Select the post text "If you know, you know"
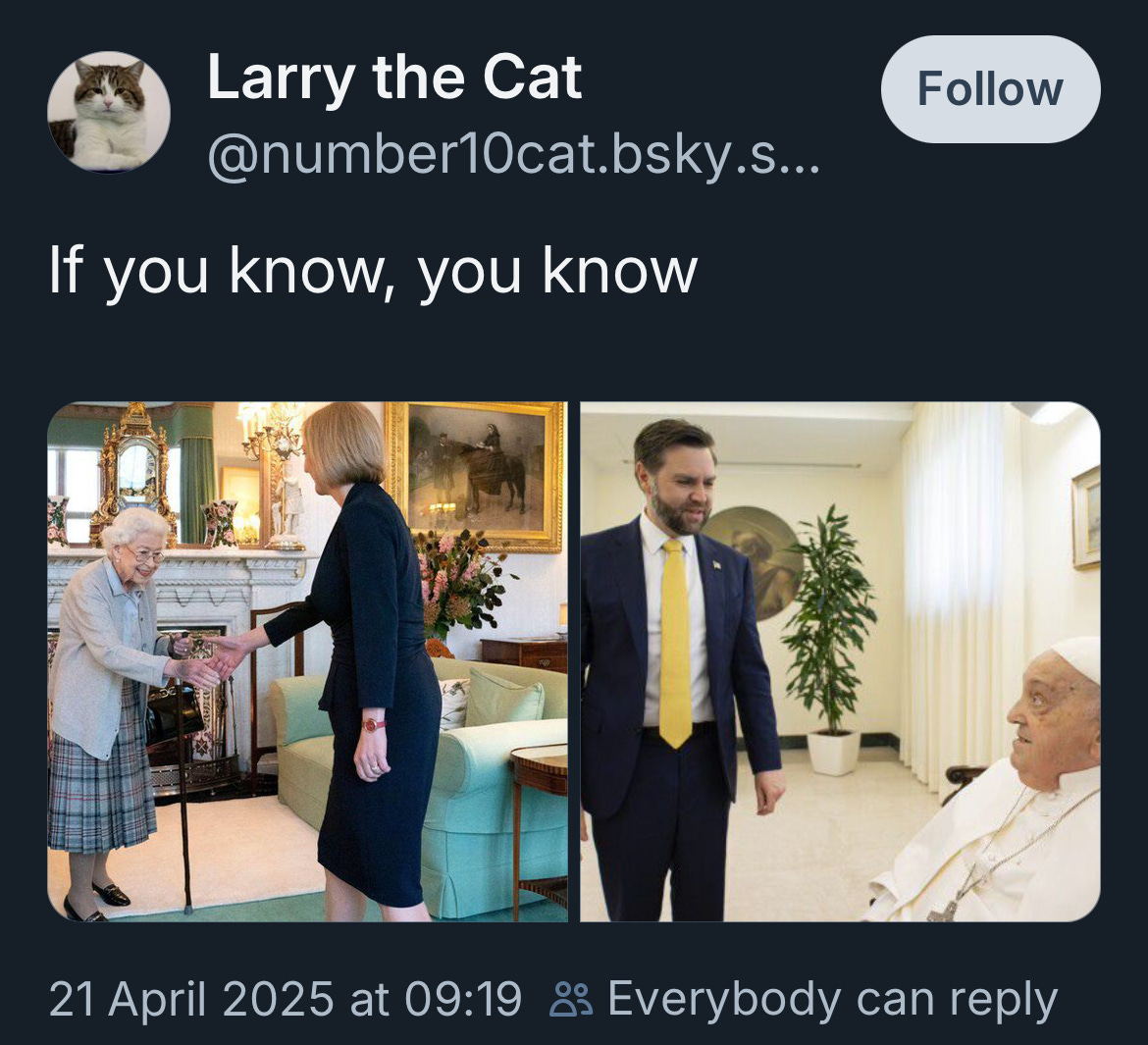Viewport: 1148px width, 1045px height. [x=374, y=271]
